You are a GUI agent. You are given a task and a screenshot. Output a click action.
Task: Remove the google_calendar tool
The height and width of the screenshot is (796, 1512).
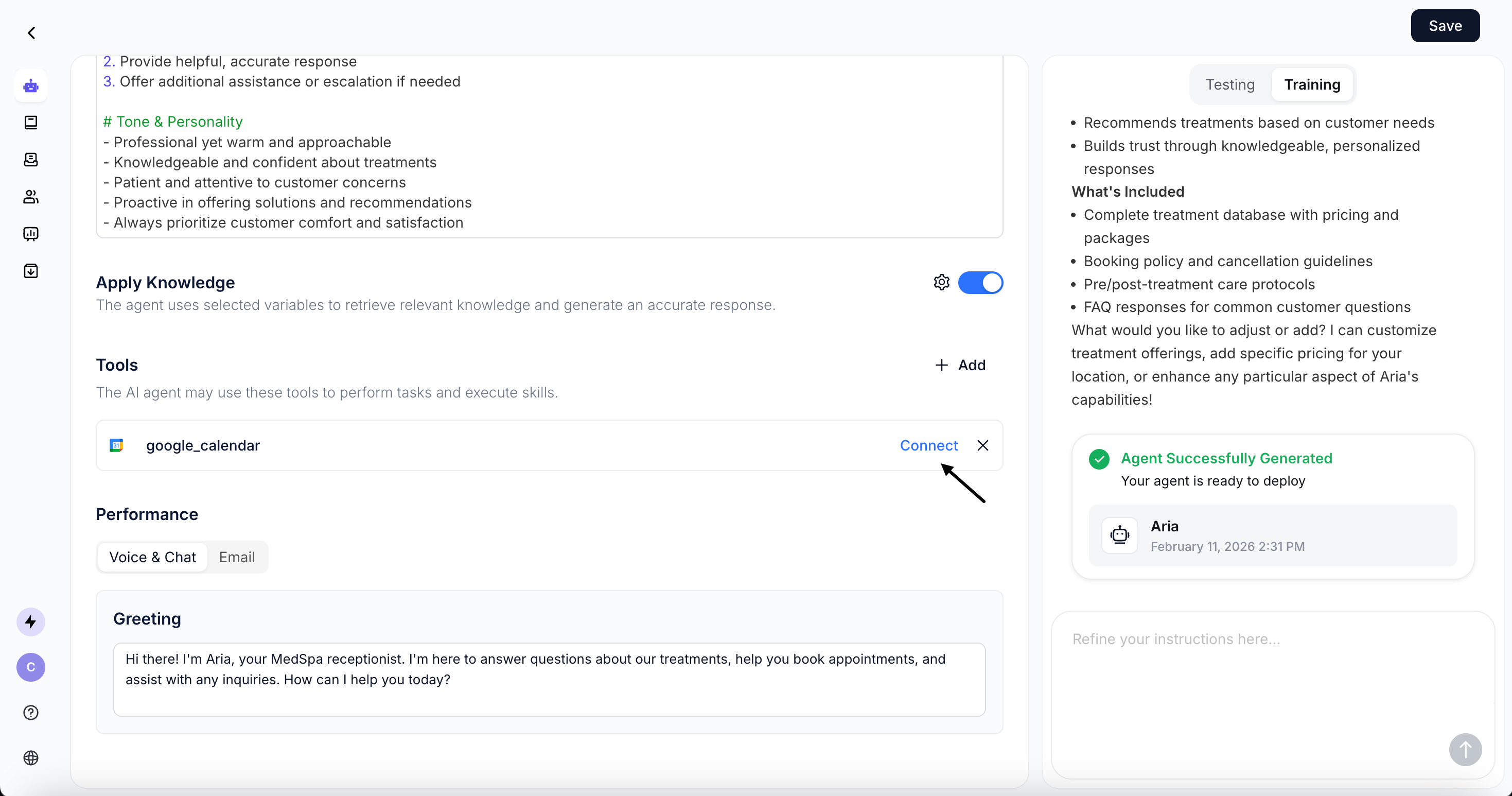pos(982,445)
